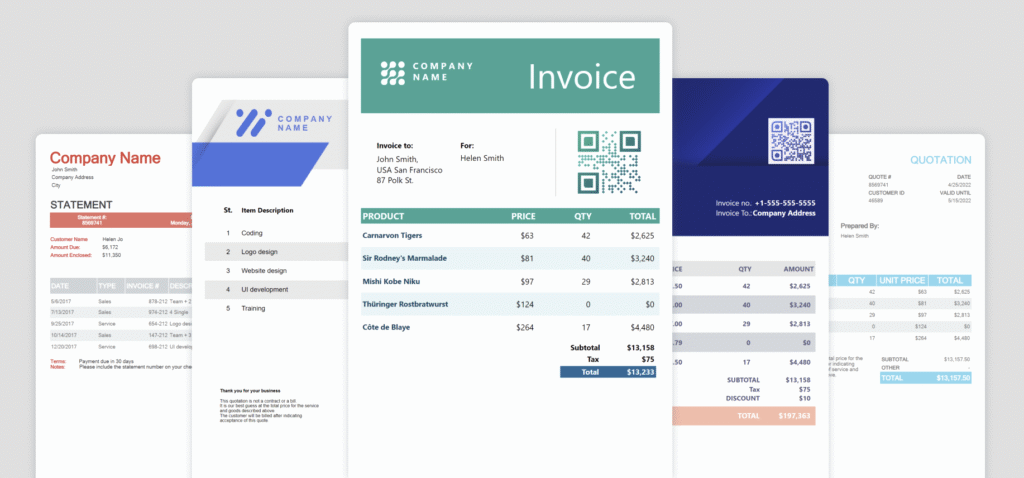Image resolution: width=1024 pixels, height=478 pixels.
Task: Select the large "Invoice" title text
Action: (581, 76)
